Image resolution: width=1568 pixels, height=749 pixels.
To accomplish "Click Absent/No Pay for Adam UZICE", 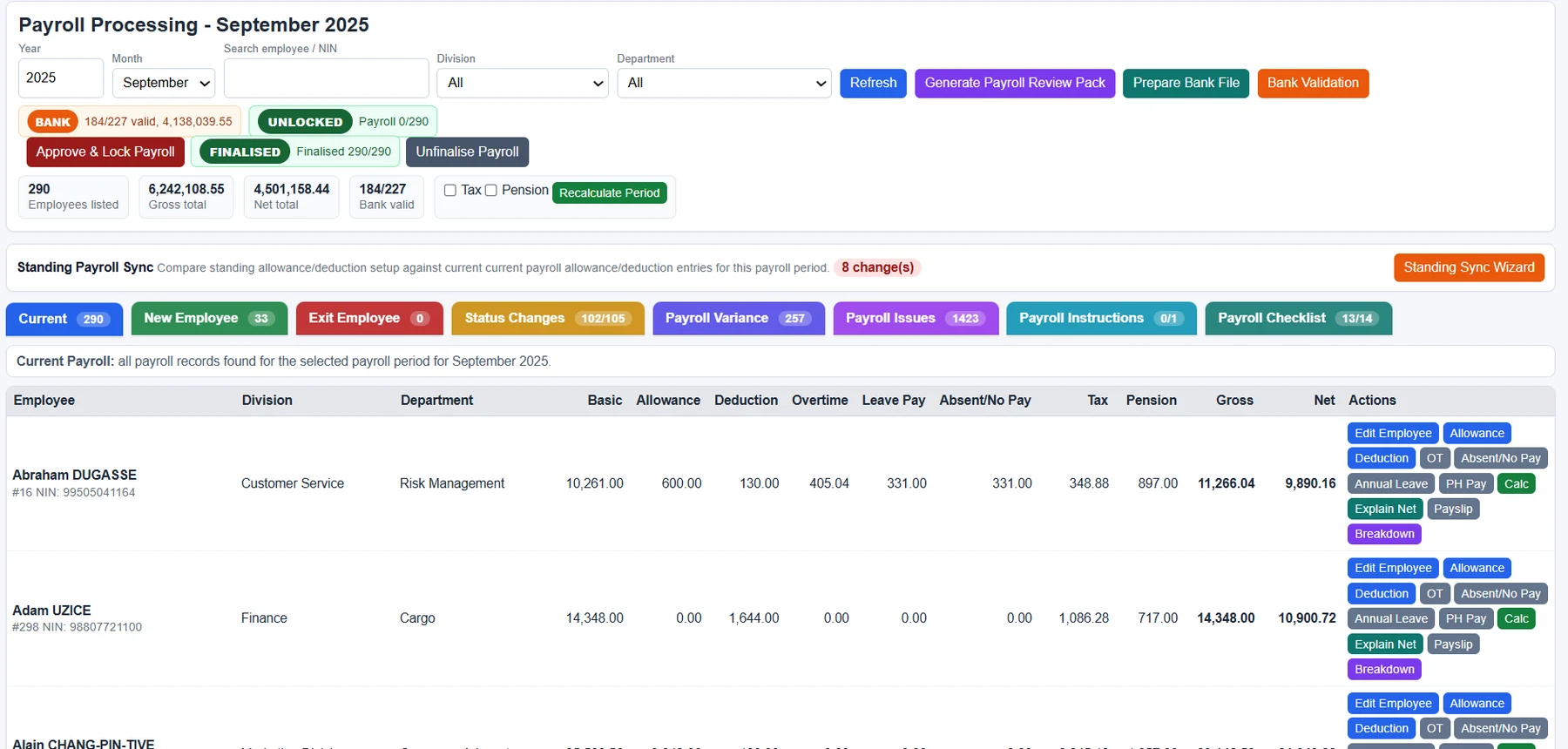I will pyautogui.click(x=1500, y=594).
